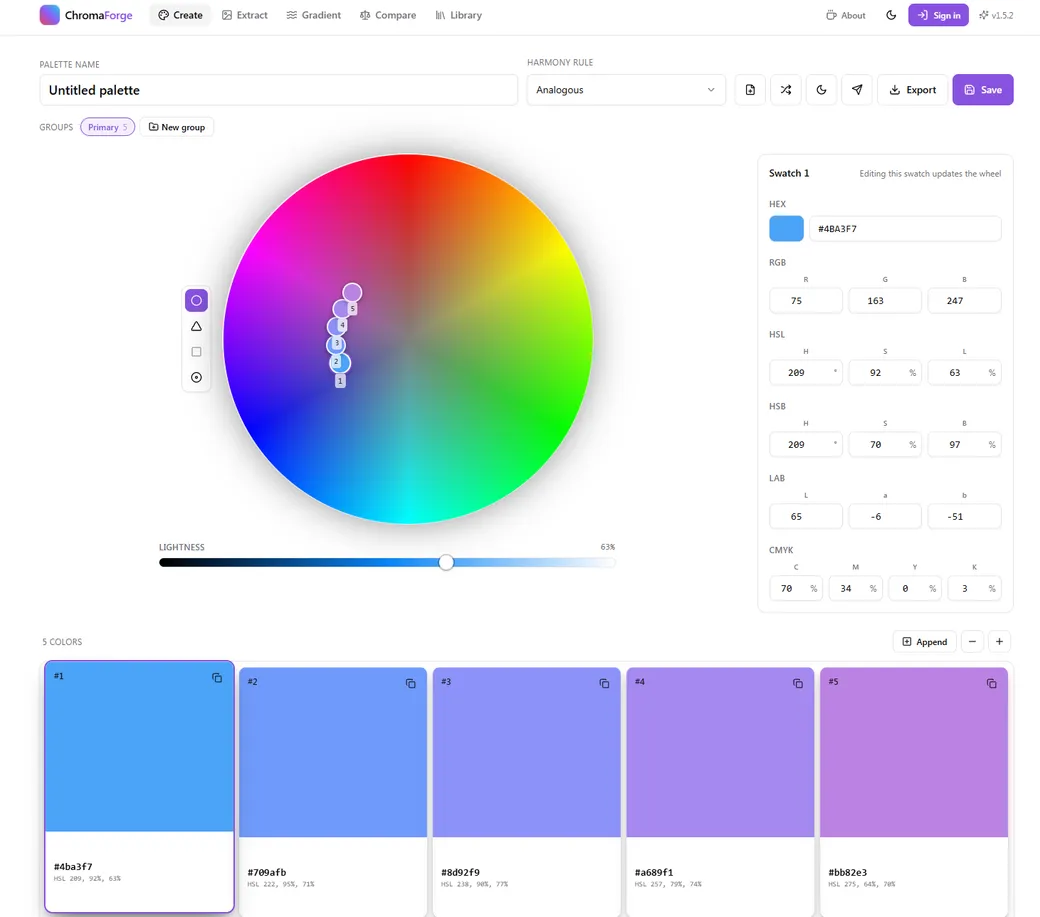Image resolution: width=1040 pixels, height=917 pixels.
Task: Edit the CMYK K field 3
Action: [x=974, y=588]
